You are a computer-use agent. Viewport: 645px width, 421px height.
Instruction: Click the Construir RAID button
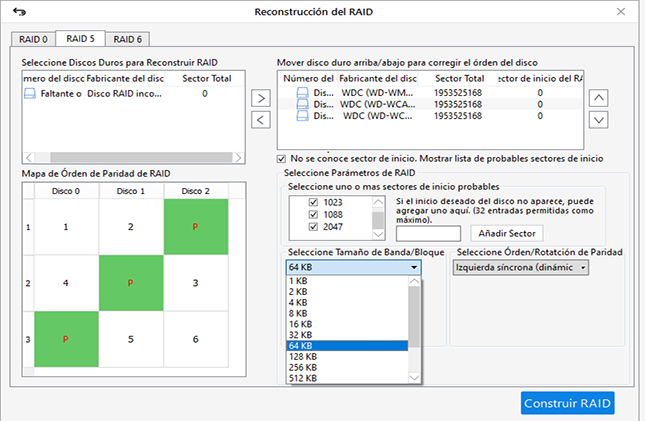click(568, 403)
